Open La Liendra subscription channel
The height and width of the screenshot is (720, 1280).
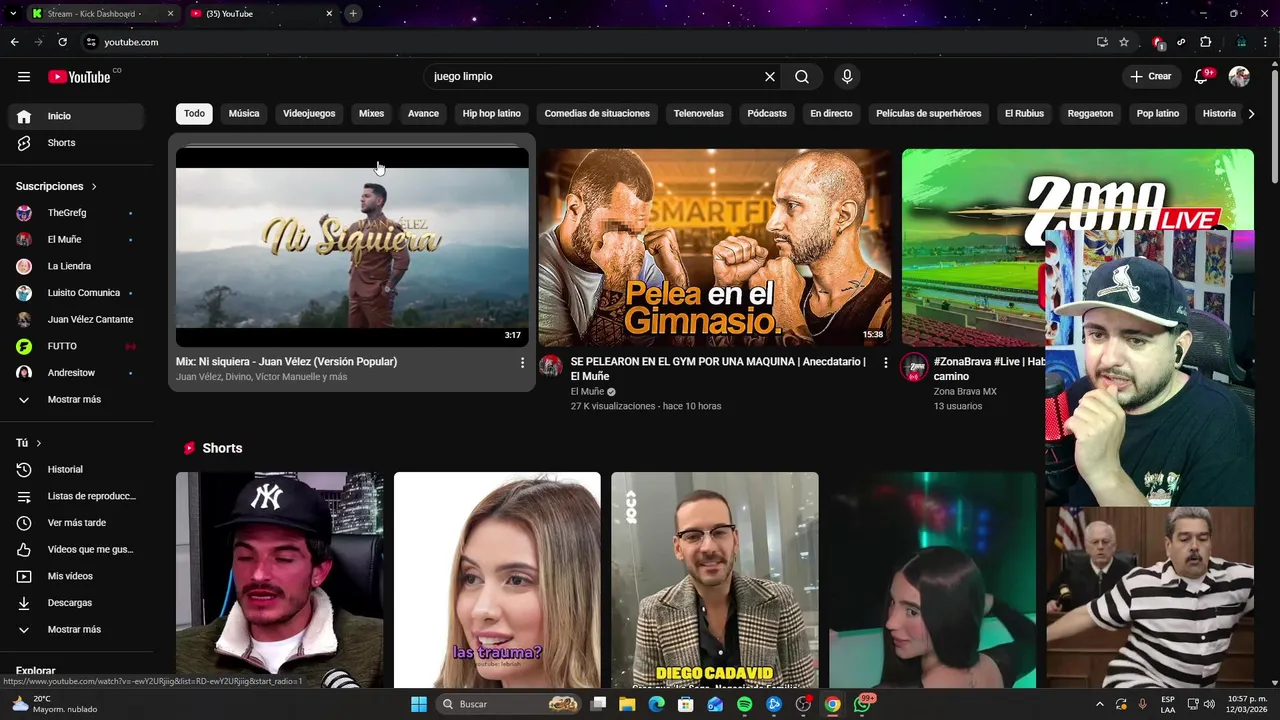78,266
